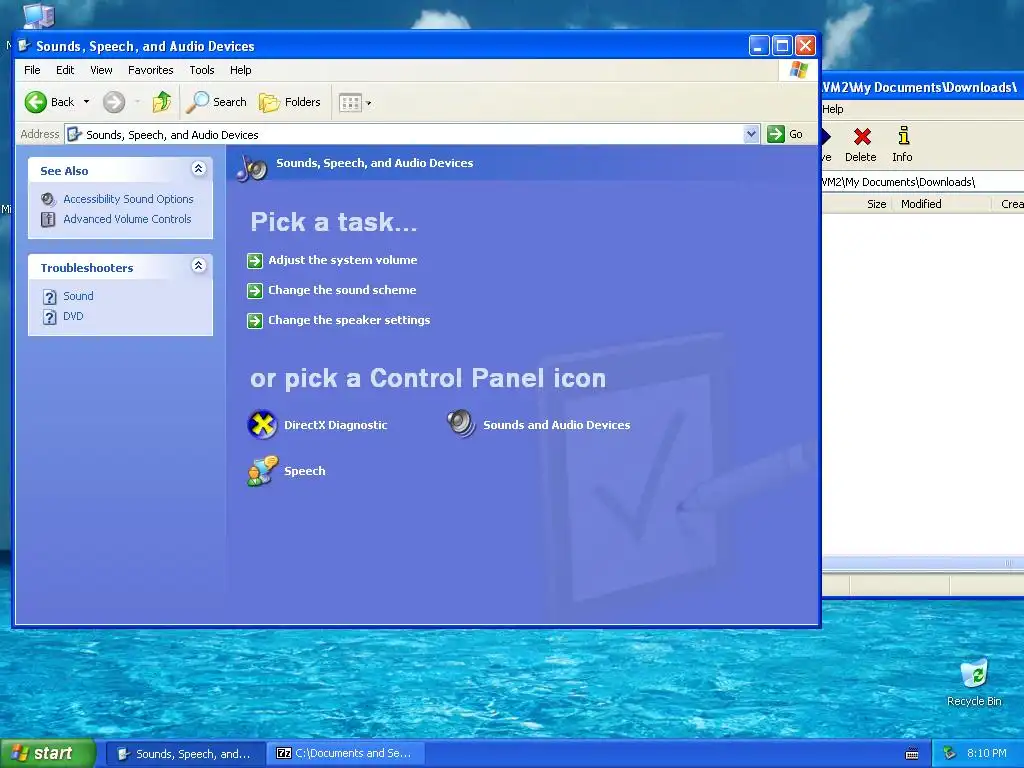Choose Adjust the system volume task

tap(343, 260)
